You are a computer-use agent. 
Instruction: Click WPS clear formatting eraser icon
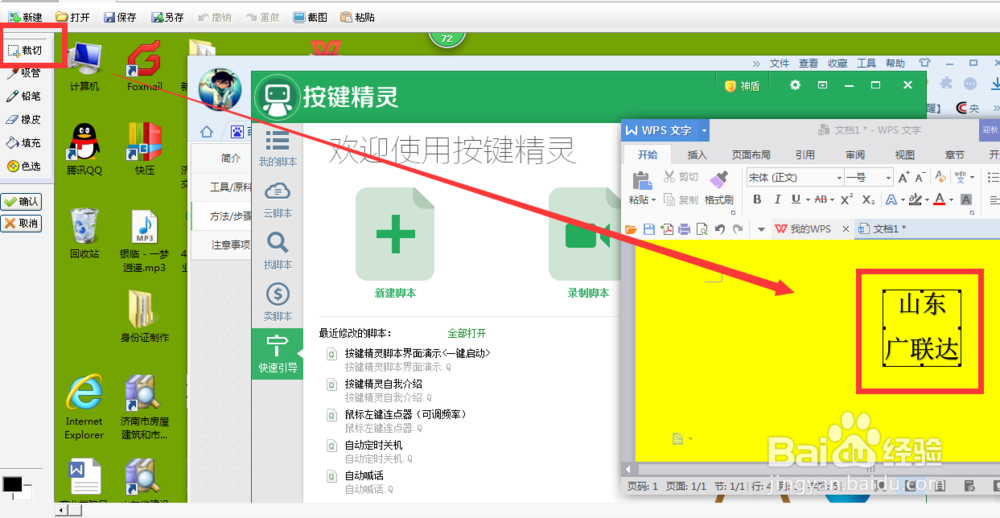point(940,177)
